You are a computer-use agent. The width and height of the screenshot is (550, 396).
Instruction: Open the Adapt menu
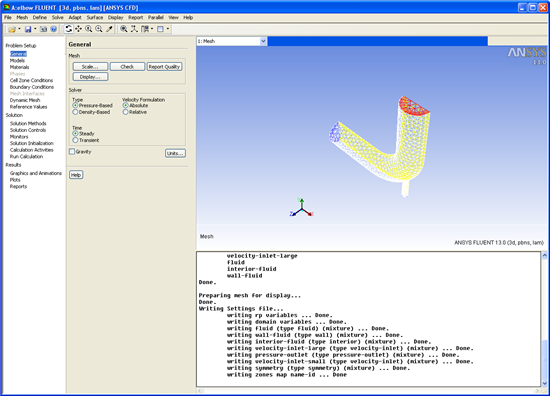(75, 17)
